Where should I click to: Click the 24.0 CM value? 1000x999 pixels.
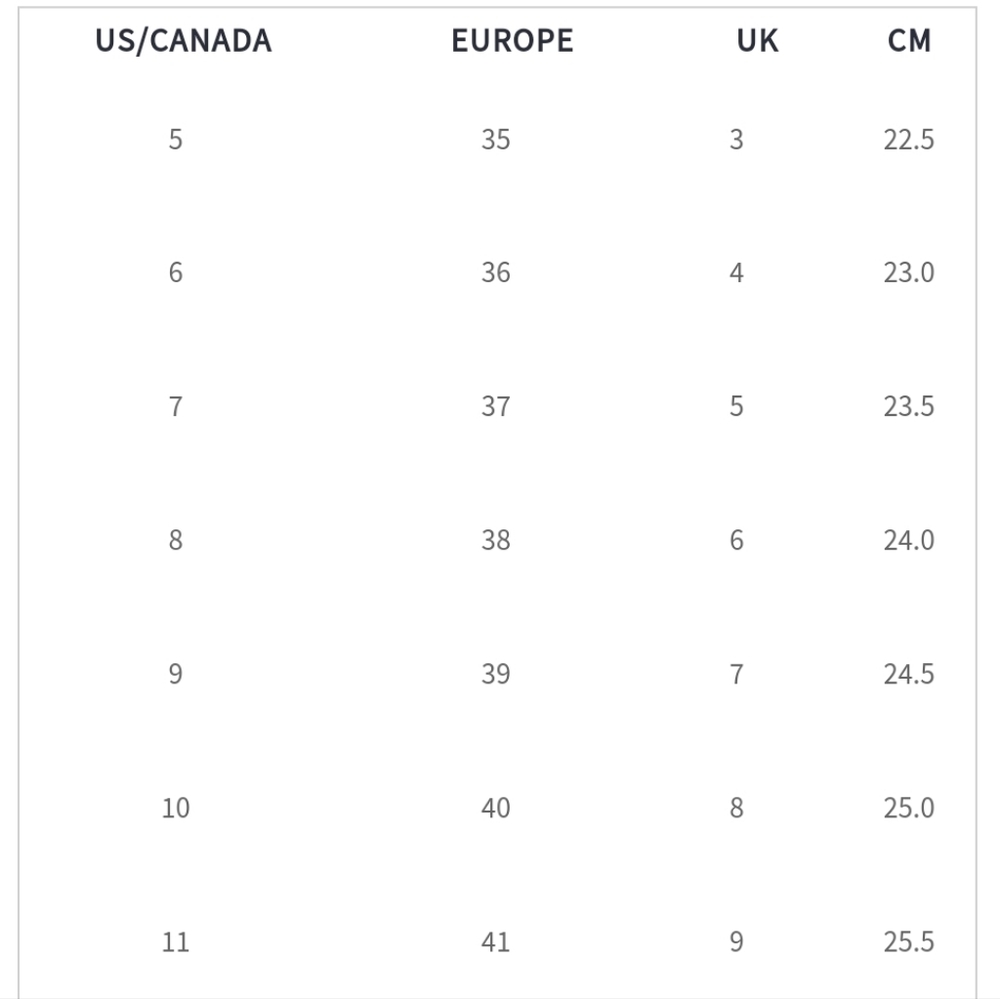coord(908,540)
